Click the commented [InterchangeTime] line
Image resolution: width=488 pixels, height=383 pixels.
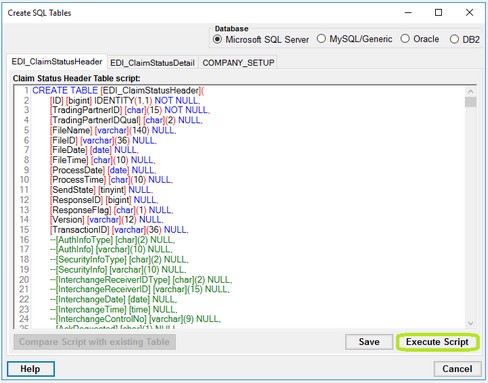pyautogui.click(x=114, y=309)
